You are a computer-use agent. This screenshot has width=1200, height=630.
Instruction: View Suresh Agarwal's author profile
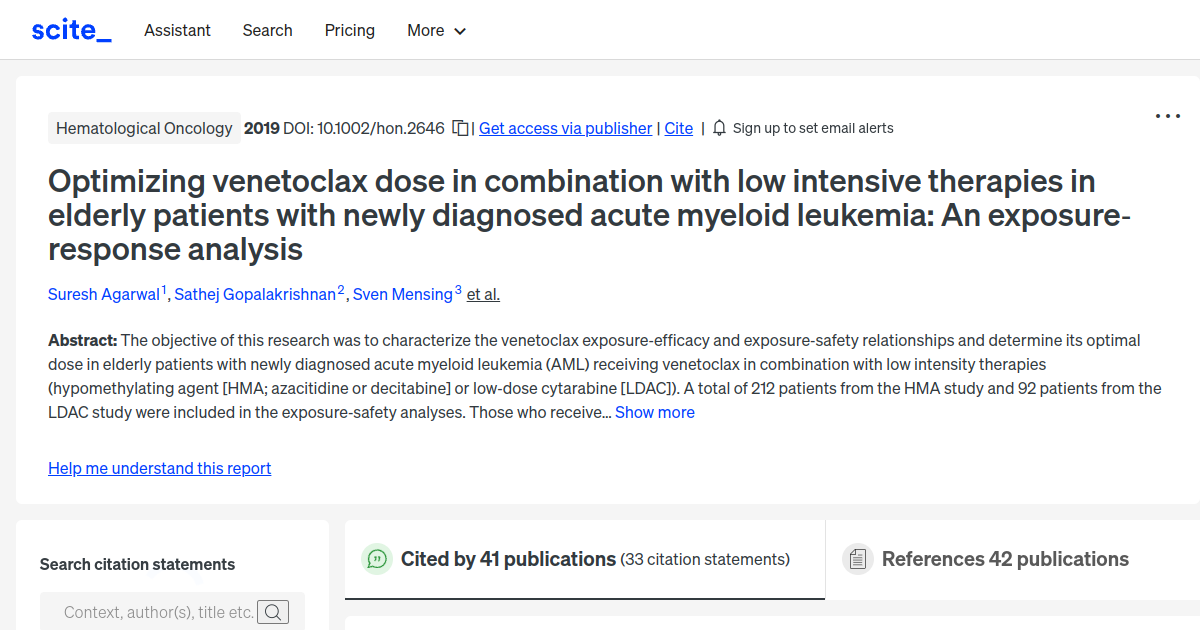click(x=104, y=294)
